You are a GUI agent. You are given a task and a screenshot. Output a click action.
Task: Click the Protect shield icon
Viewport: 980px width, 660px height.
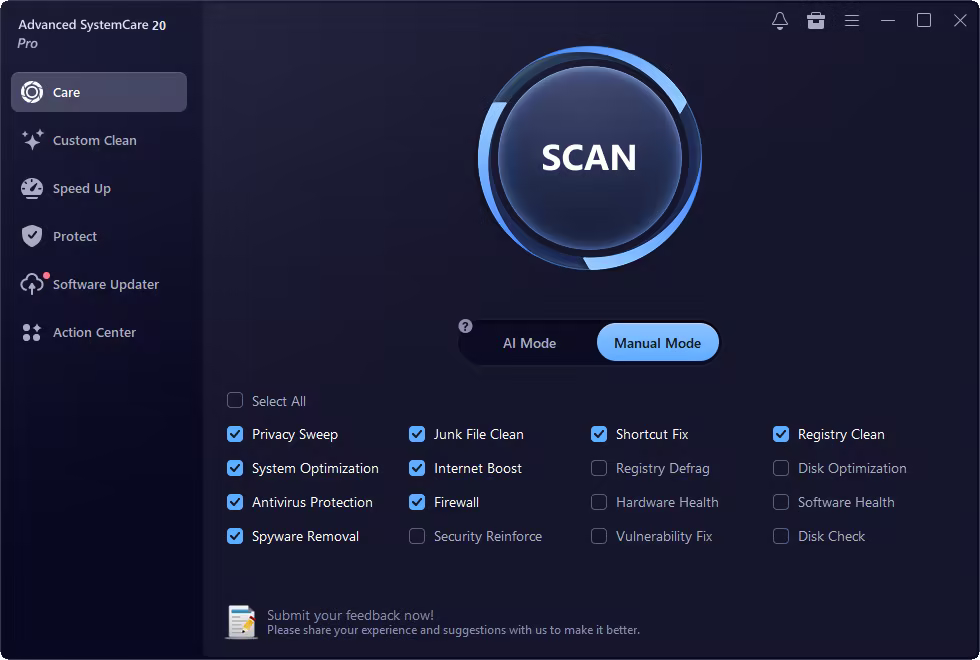point(32,236)
